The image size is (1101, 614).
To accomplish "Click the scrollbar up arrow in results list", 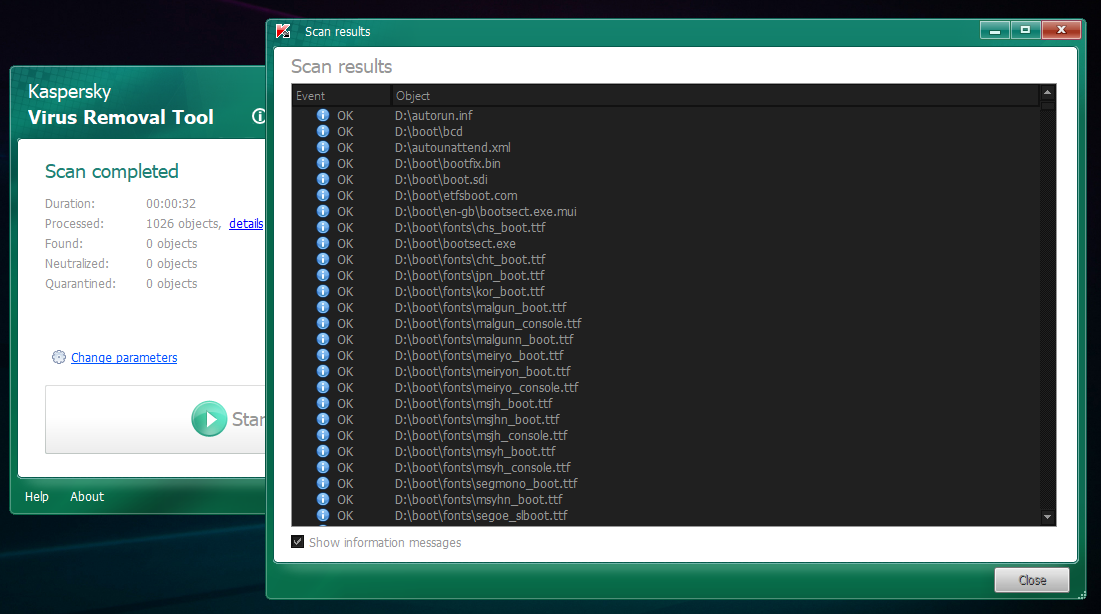I will [x=1048, y=93].
